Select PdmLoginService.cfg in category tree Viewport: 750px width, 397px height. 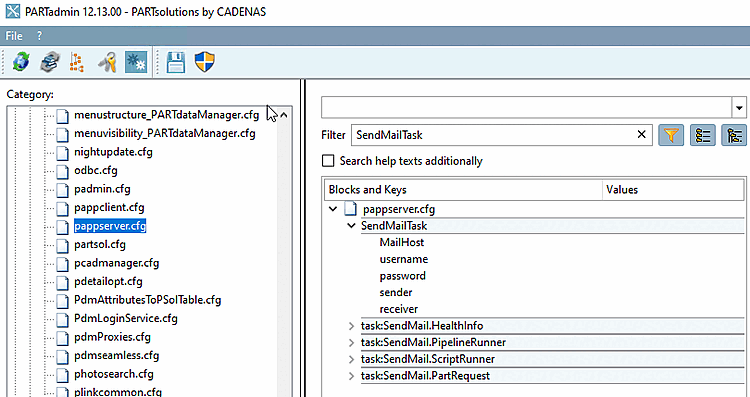coord(126,319)
